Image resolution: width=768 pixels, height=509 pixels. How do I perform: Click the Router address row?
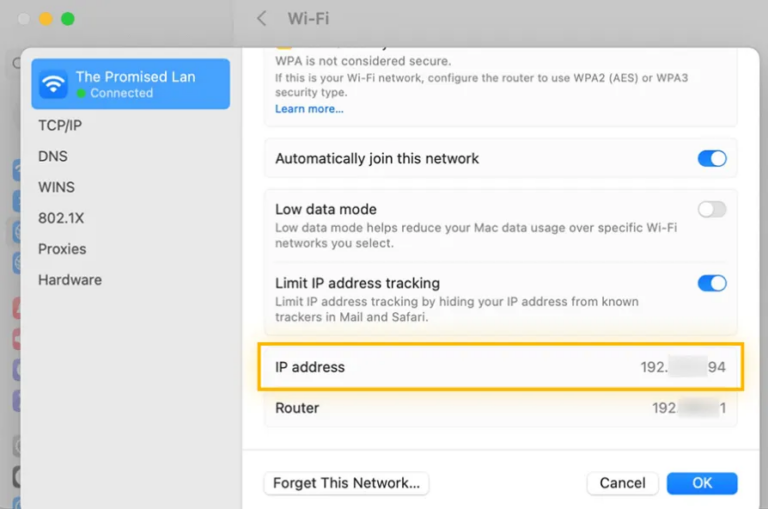pyautogui.click(x=500, y=408)
